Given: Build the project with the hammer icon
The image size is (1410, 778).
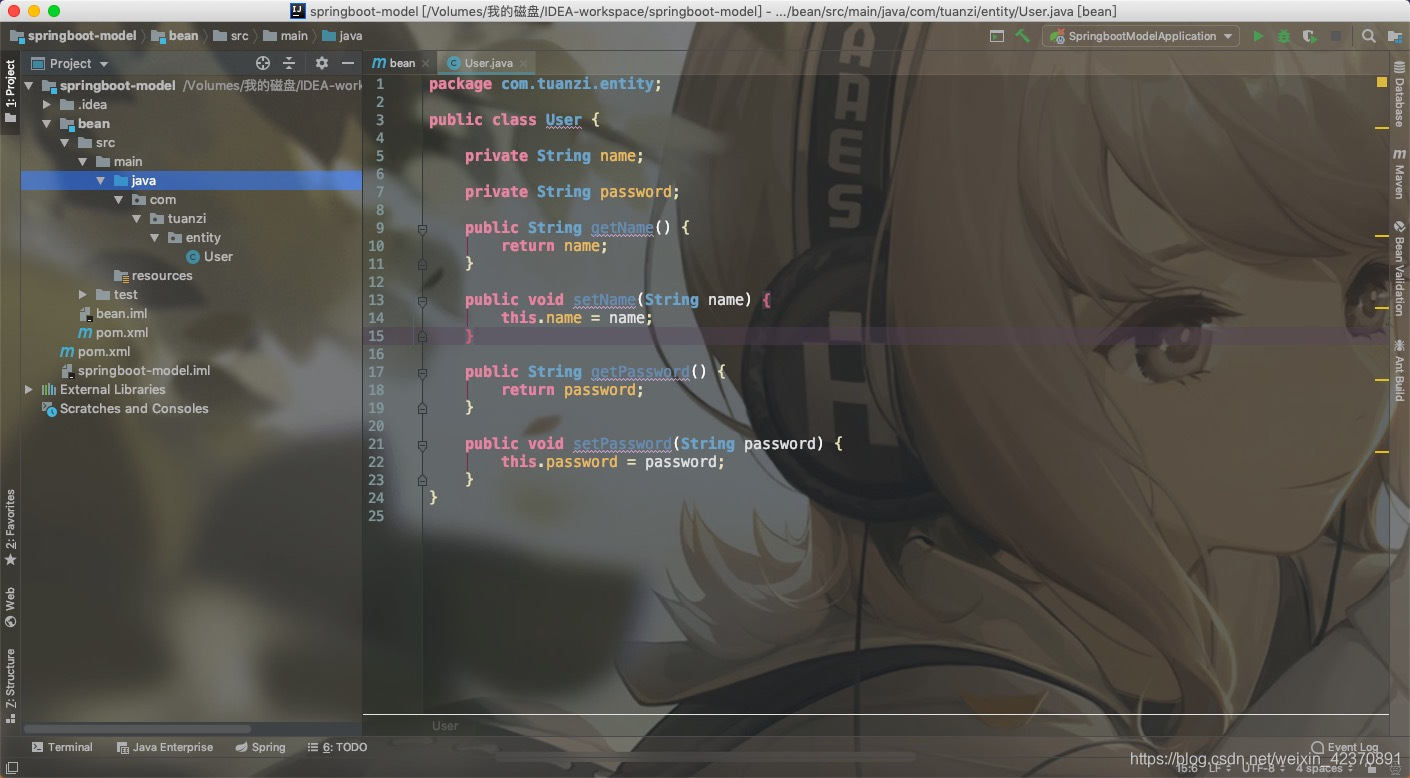Looking at the screenshot, I should coord(1022,36).
